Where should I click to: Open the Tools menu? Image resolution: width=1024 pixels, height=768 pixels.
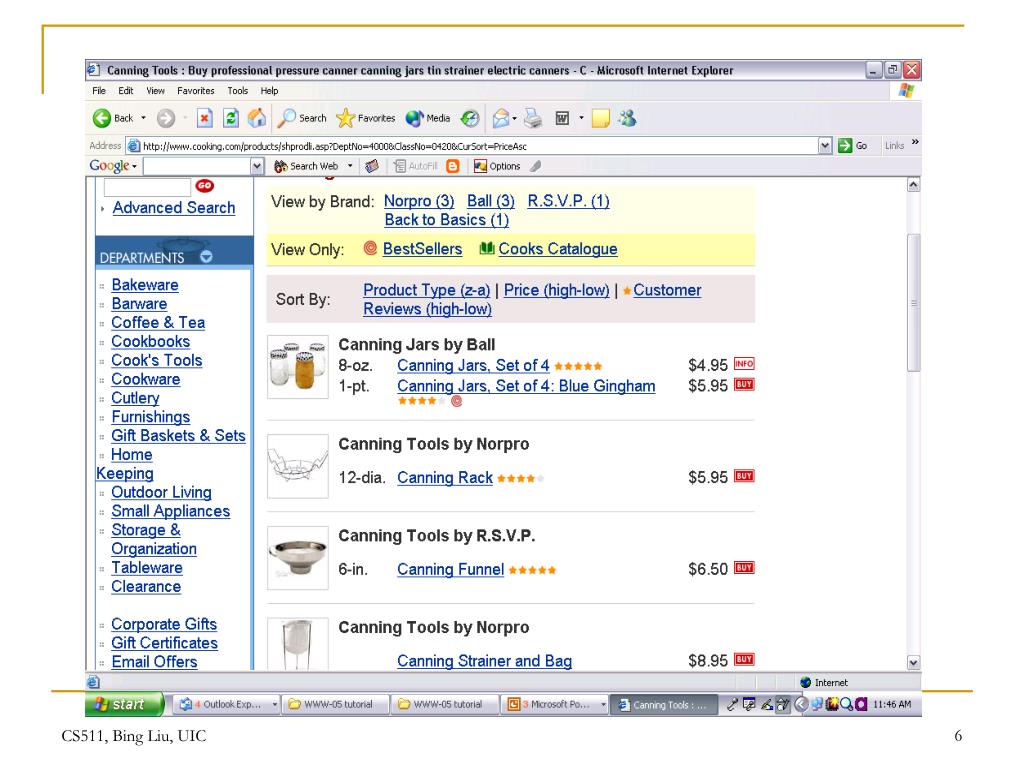click(x=238, y=91)
